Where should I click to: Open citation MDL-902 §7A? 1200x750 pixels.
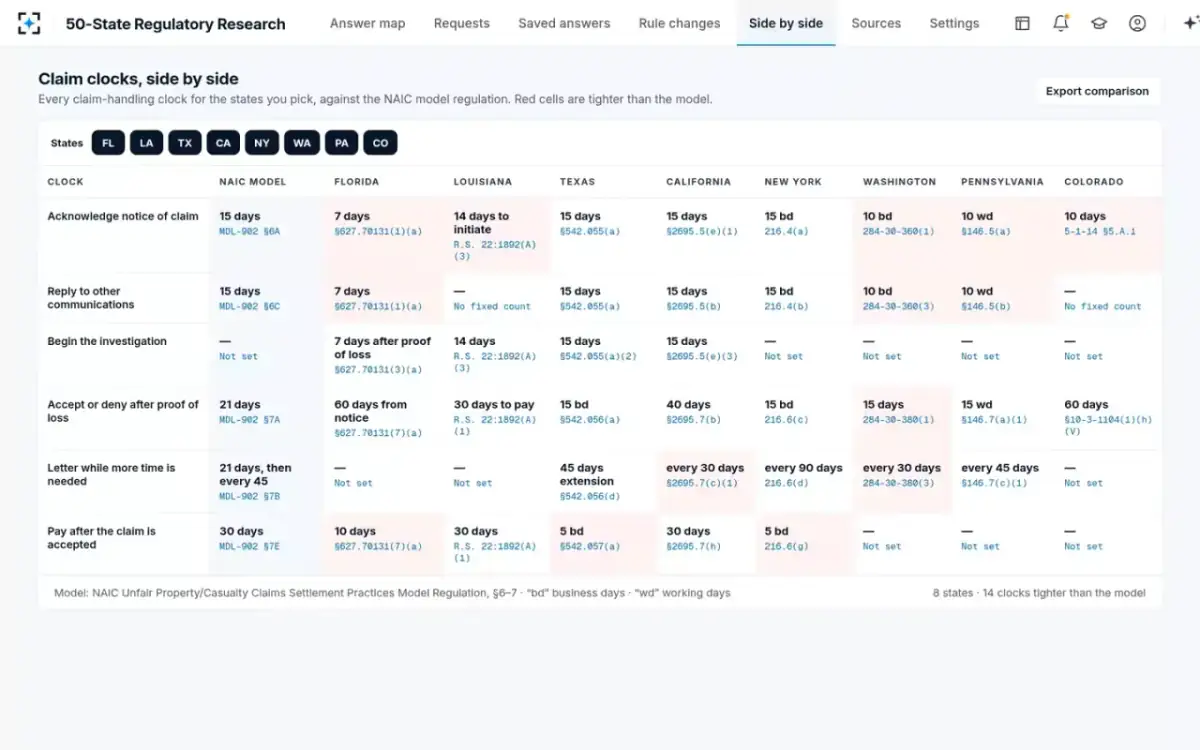coord(250,420)
